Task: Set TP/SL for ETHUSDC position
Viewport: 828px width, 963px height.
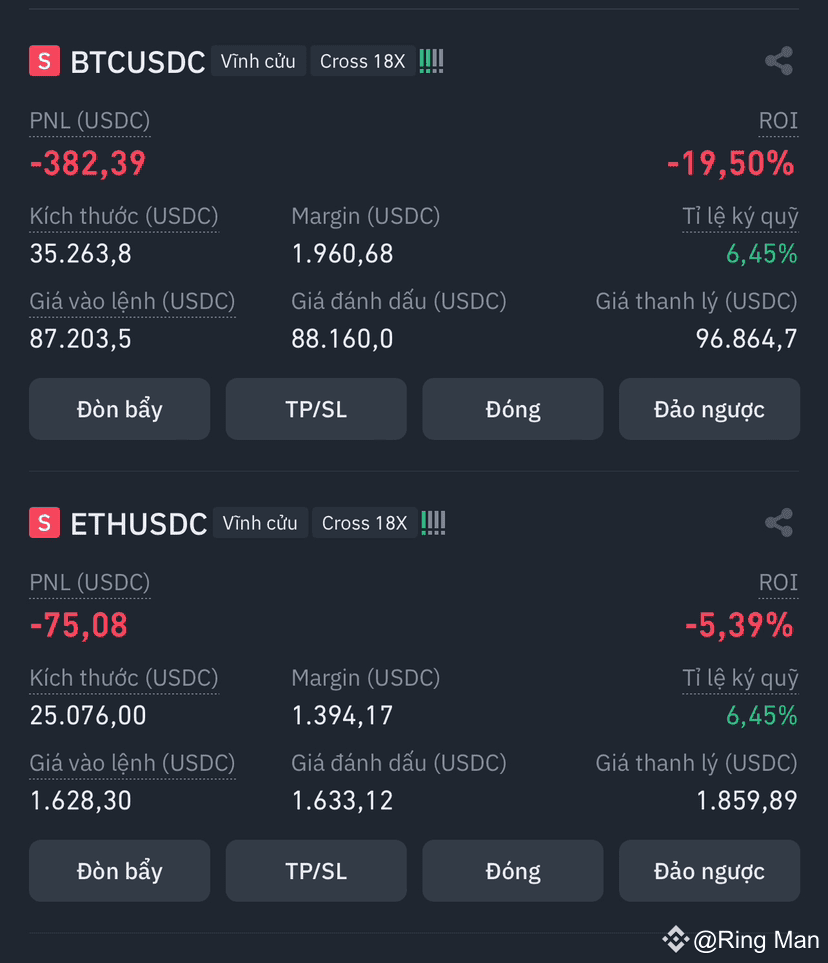Action: (x=316, y=871)
